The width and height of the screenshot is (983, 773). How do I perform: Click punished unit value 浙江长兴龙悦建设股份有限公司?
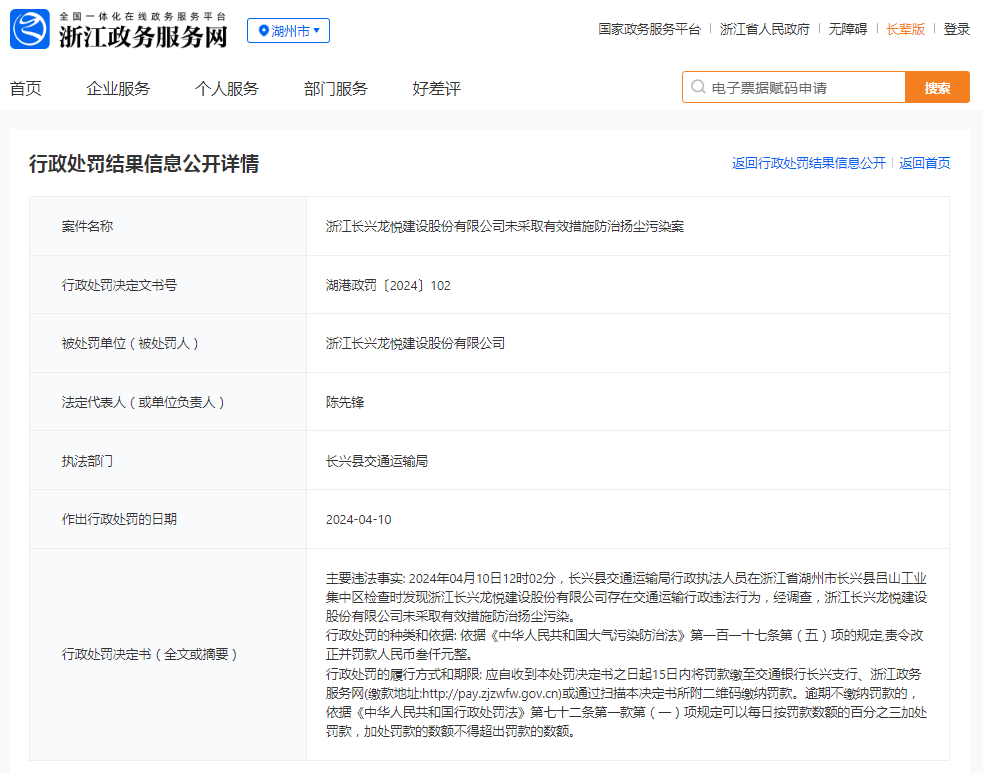415,343
